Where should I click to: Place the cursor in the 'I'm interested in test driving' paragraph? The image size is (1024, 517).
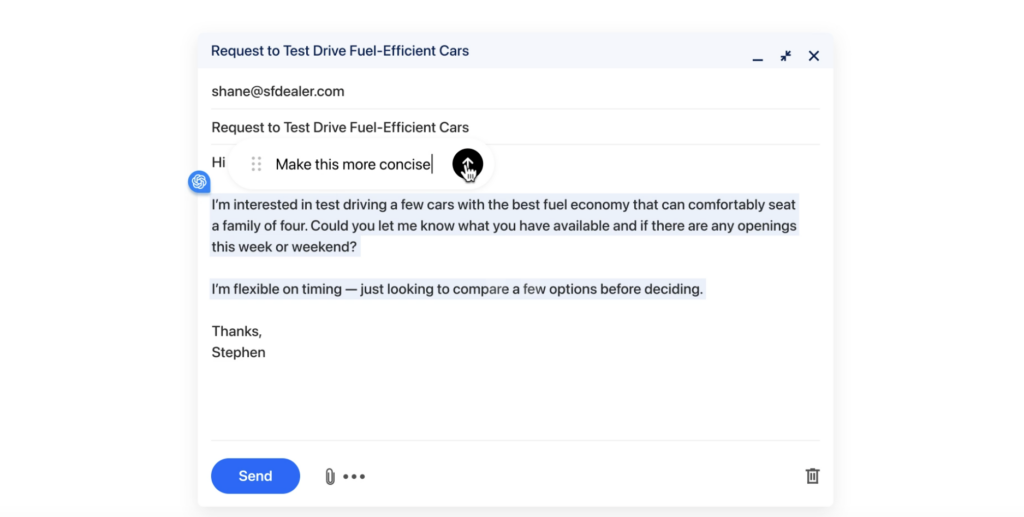point(500,226)
